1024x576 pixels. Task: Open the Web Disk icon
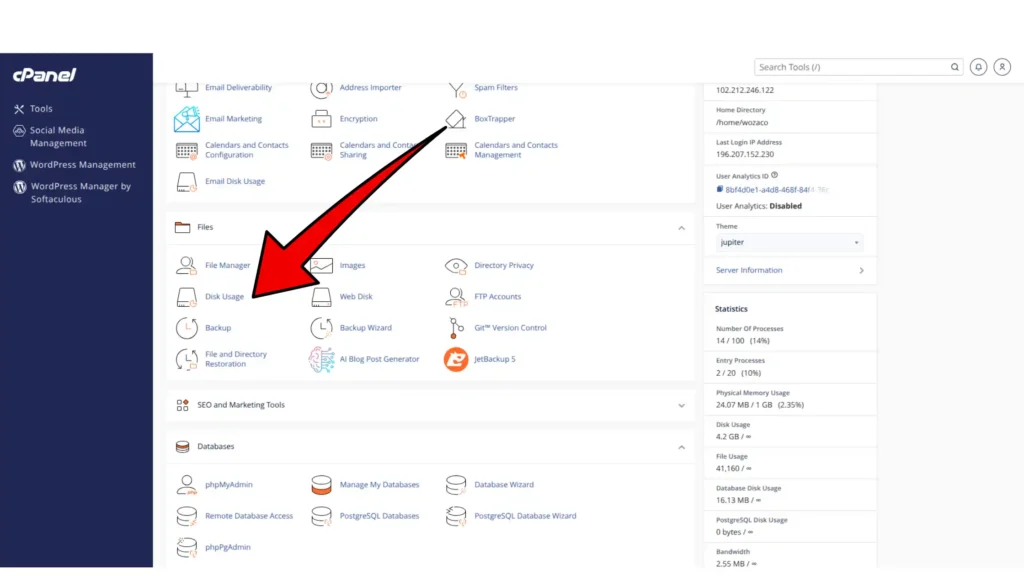[321, 296]
